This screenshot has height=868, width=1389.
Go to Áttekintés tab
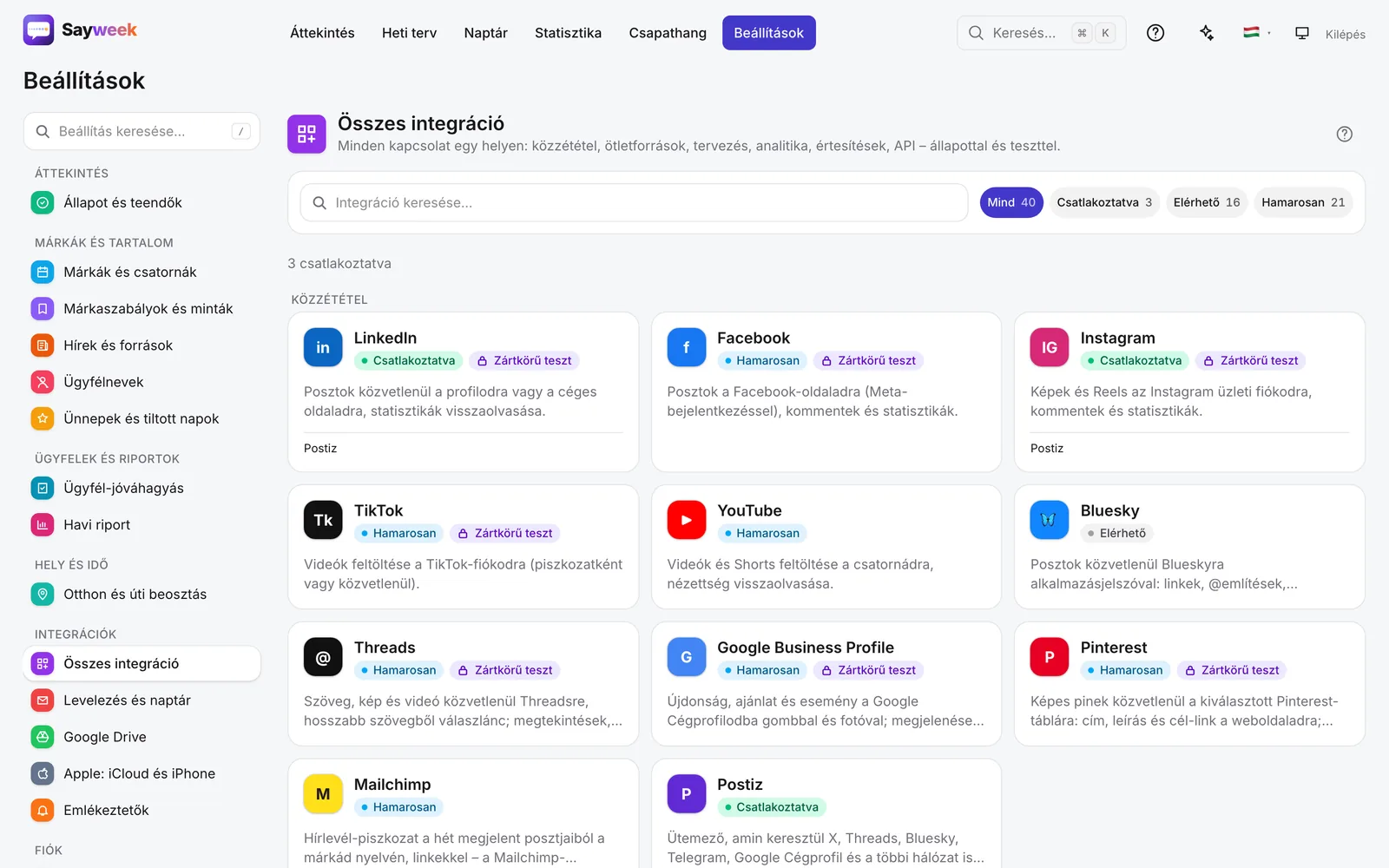coord(322,33)
